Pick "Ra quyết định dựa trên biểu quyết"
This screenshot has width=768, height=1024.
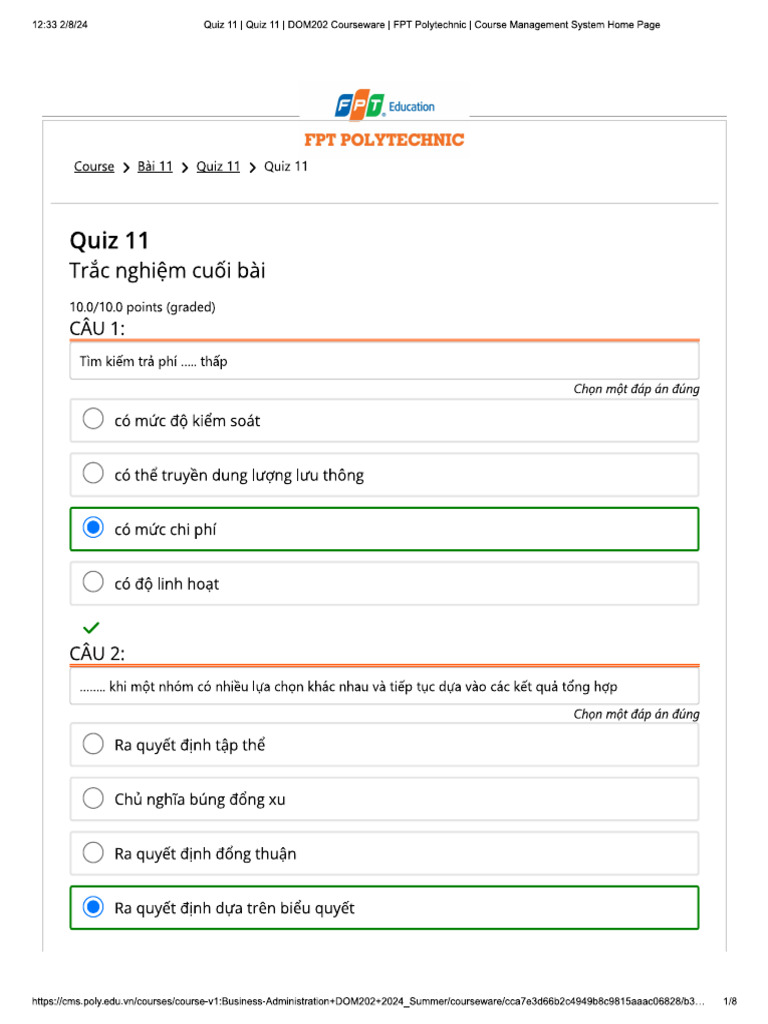(93, 908)
